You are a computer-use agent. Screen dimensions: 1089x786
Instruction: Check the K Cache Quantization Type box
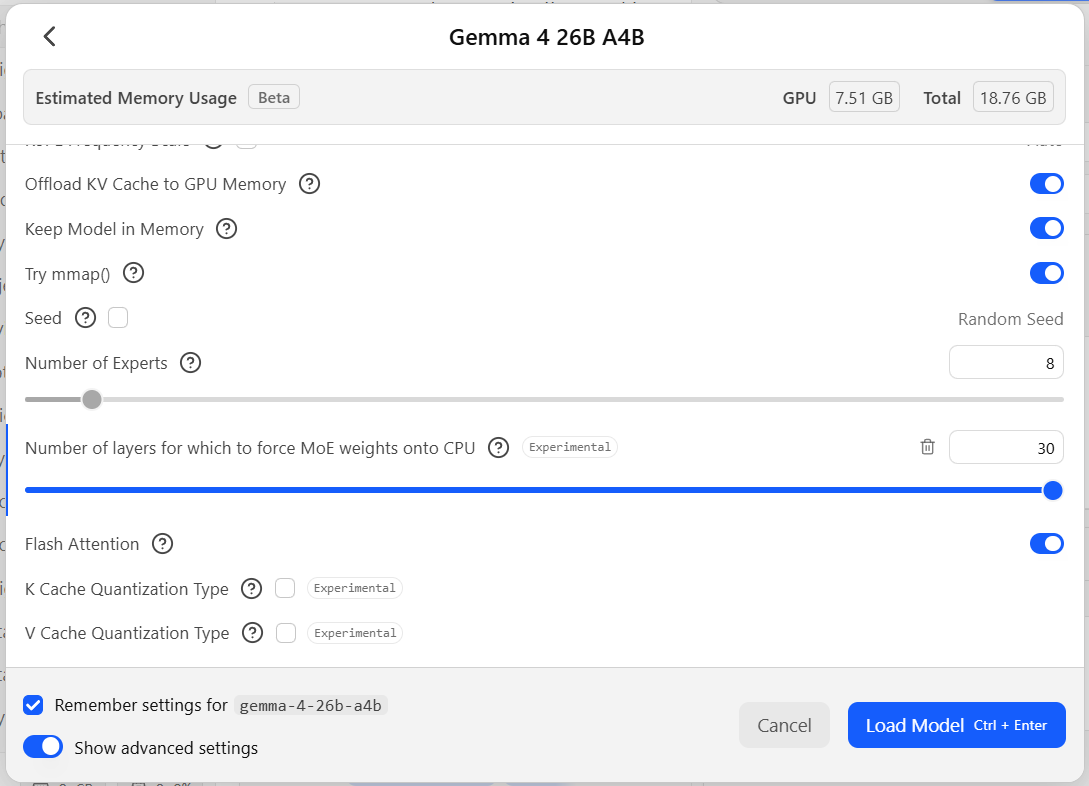click(x=285, y=588)
